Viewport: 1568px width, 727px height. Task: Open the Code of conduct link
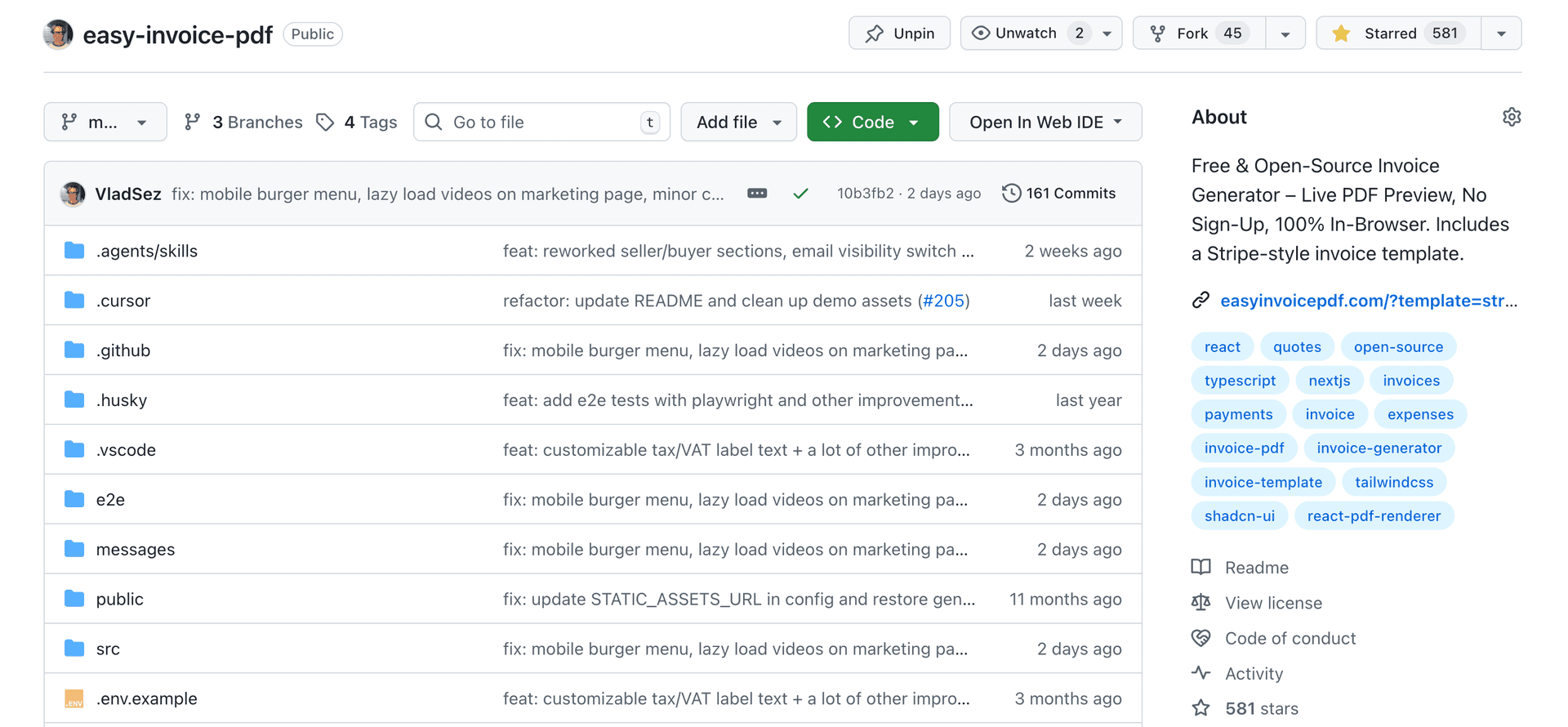coord(1290,638)
